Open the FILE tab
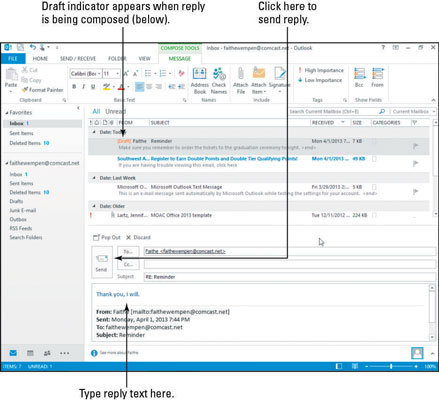The width and height of the screenshot is (439, 400). tap(13, 59)
